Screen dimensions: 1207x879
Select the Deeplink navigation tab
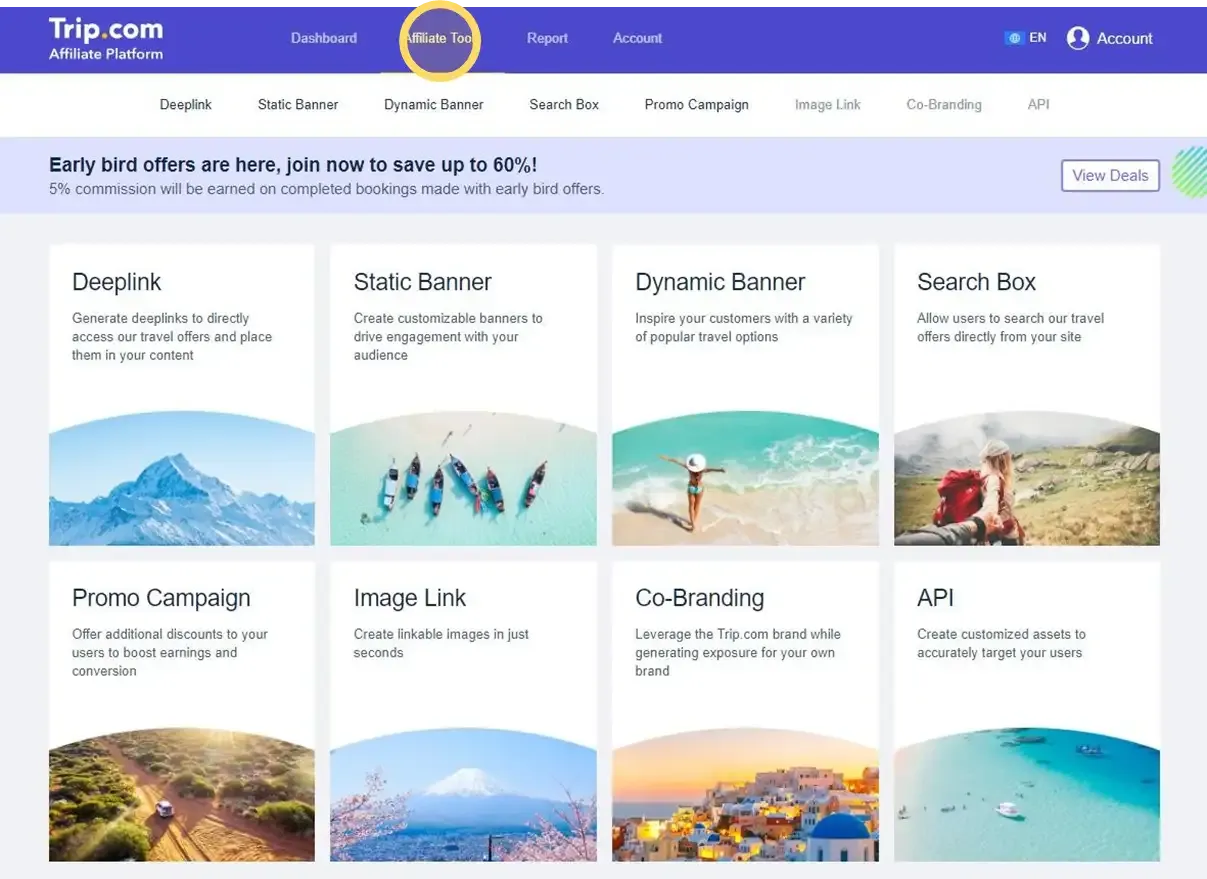185,104
